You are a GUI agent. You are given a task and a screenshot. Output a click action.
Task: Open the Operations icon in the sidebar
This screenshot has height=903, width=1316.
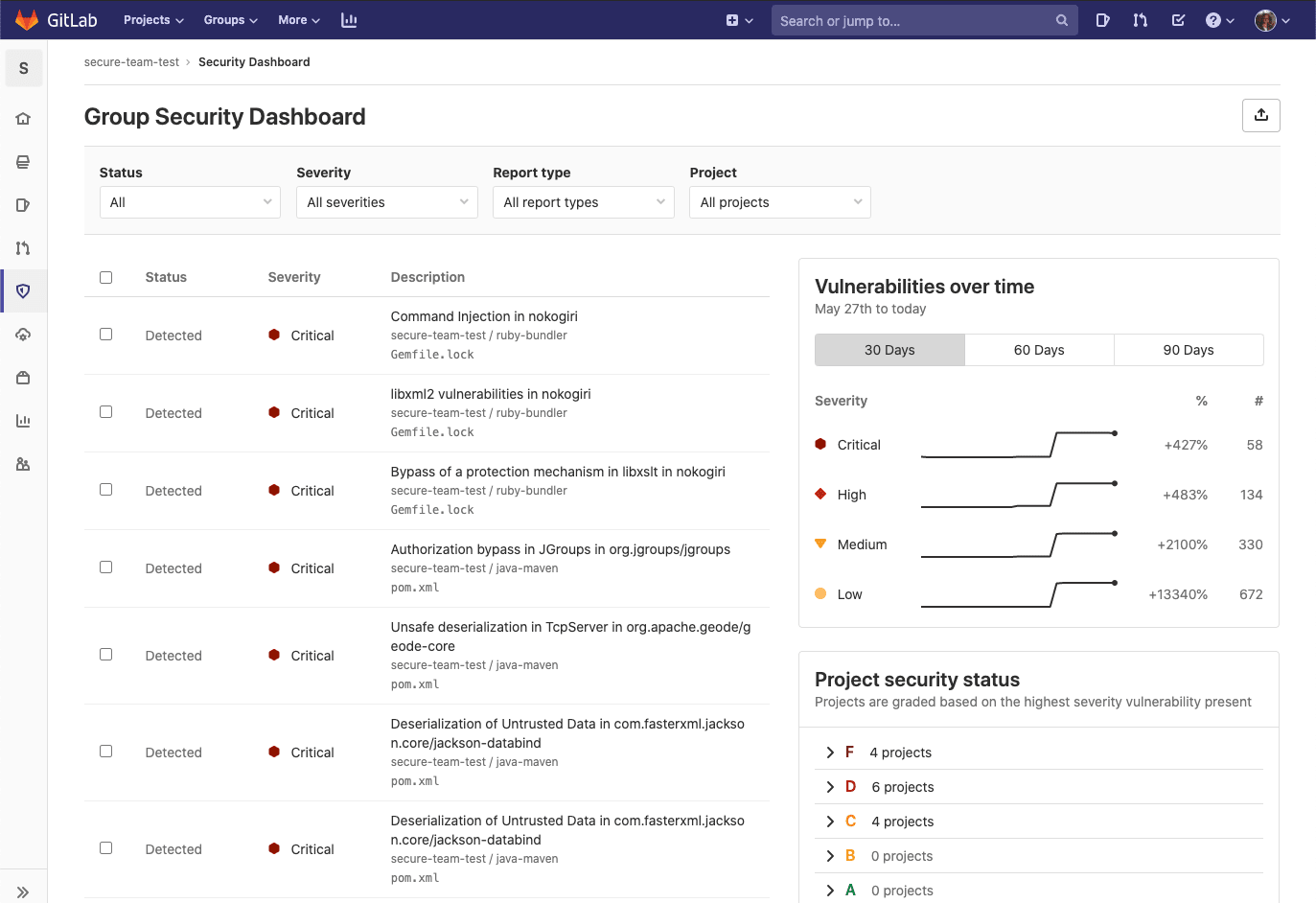(23, 334)
